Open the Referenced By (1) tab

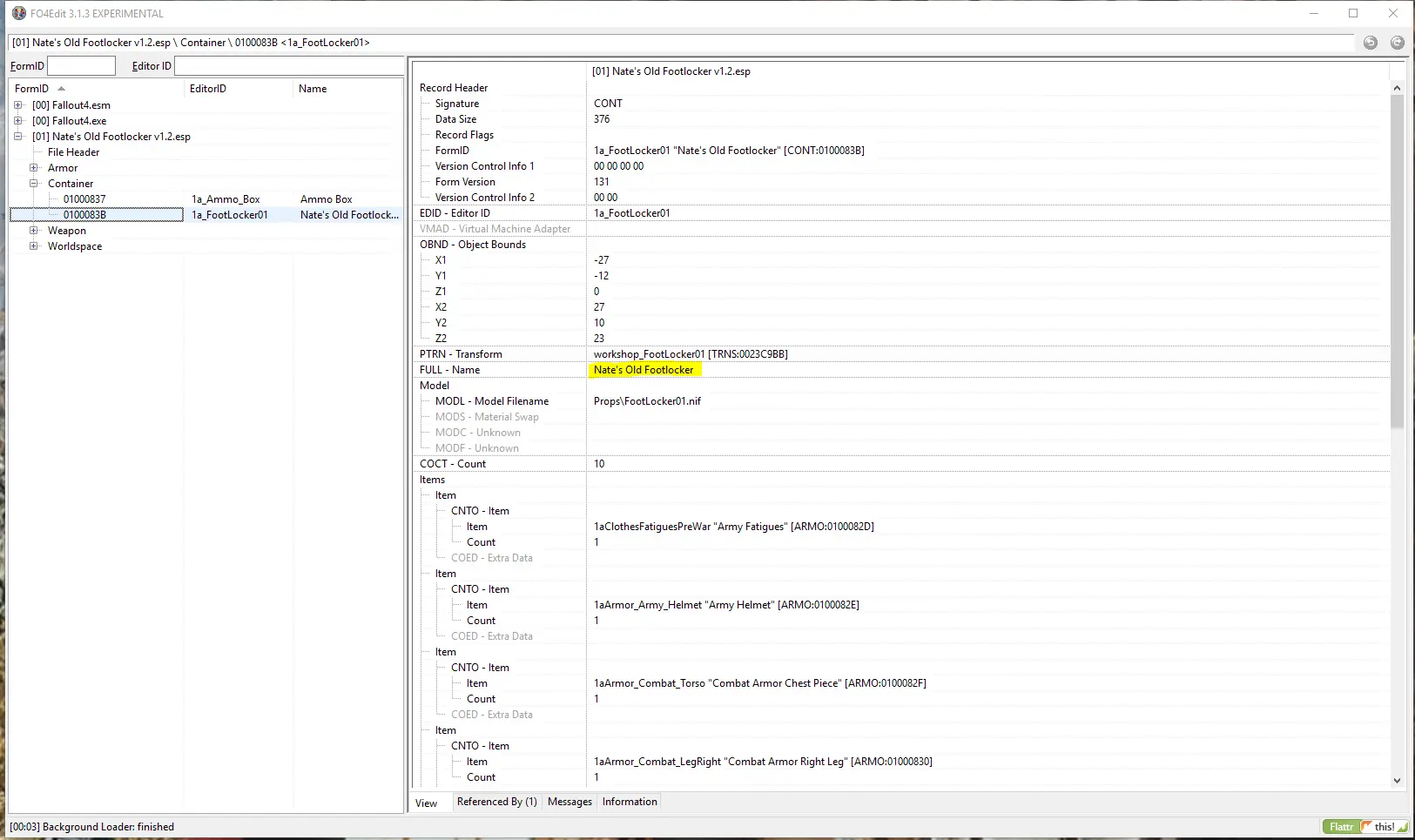click(x=497, y=802)
